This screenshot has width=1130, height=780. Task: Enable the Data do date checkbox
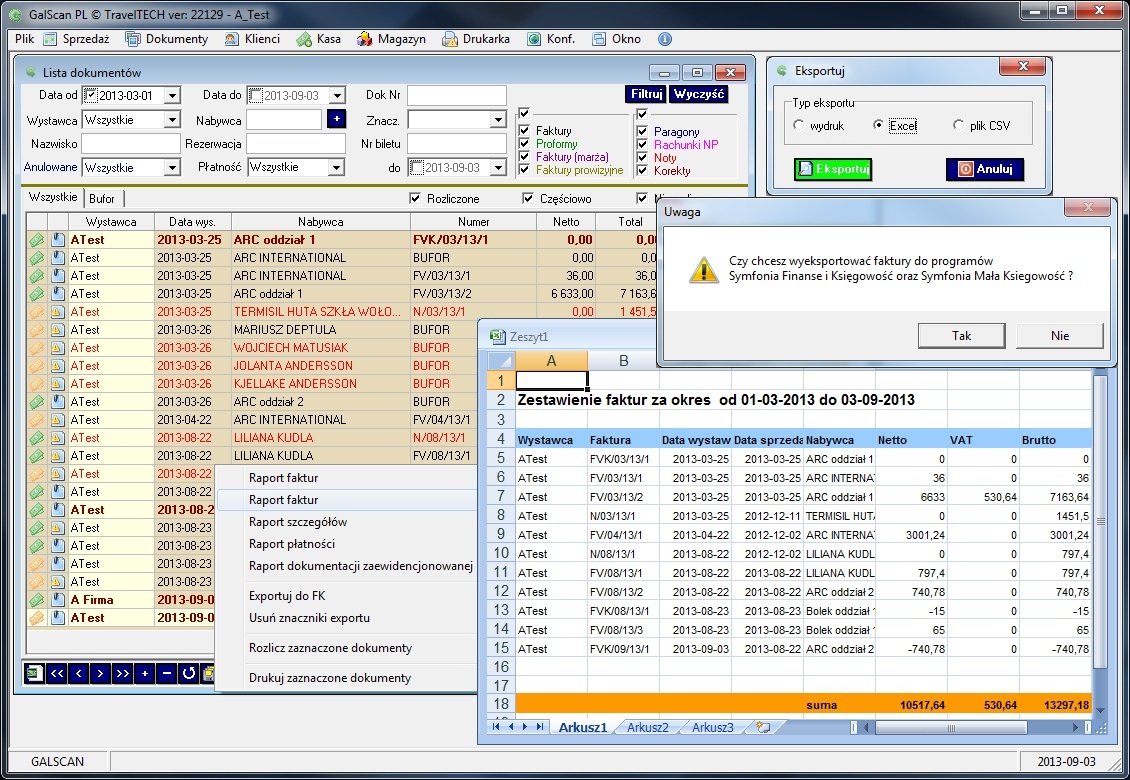pos(256,94)
